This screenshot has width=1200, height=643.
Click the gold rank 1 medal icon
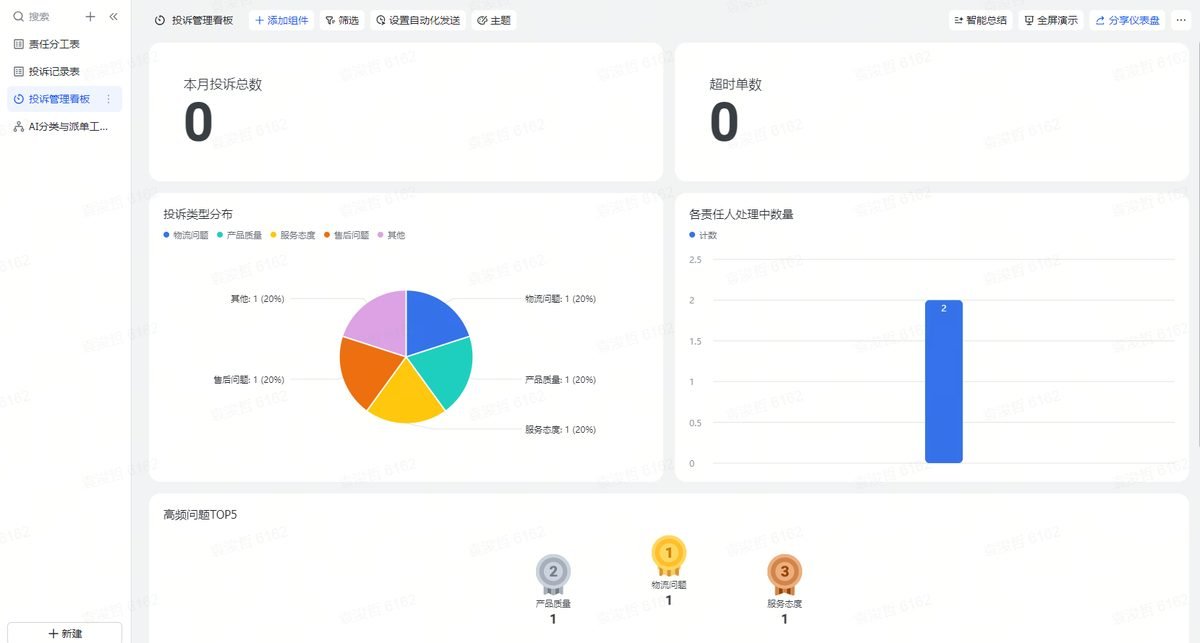coord(669,555)
